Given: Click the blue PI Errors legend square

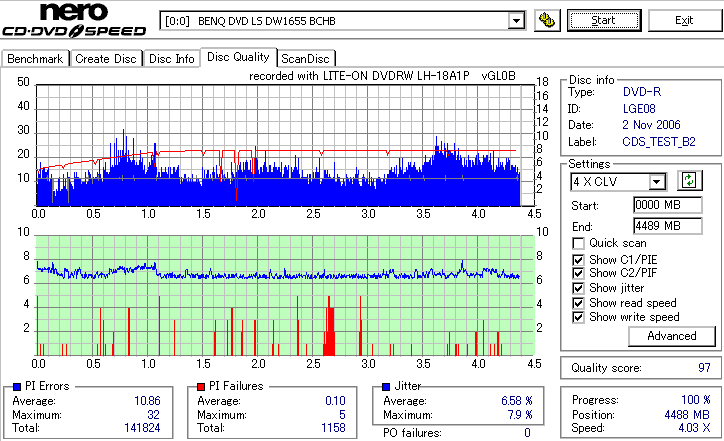Looking at the screenshot, I should click(18, 387).
